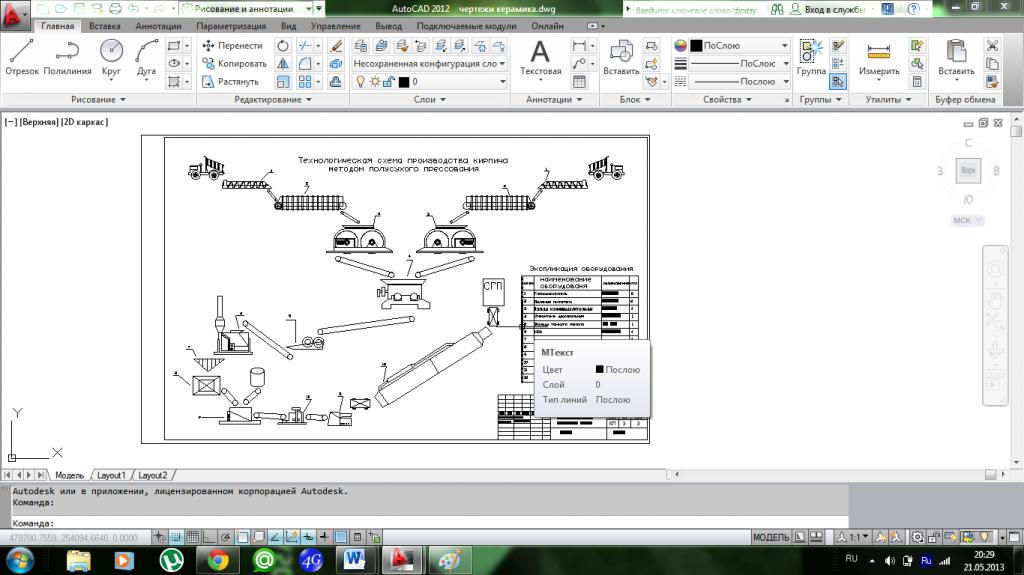The height and width of the screenshot is (575, 1024).
Task: Click the black layer color swatch
Action: (x=404, y=82)
